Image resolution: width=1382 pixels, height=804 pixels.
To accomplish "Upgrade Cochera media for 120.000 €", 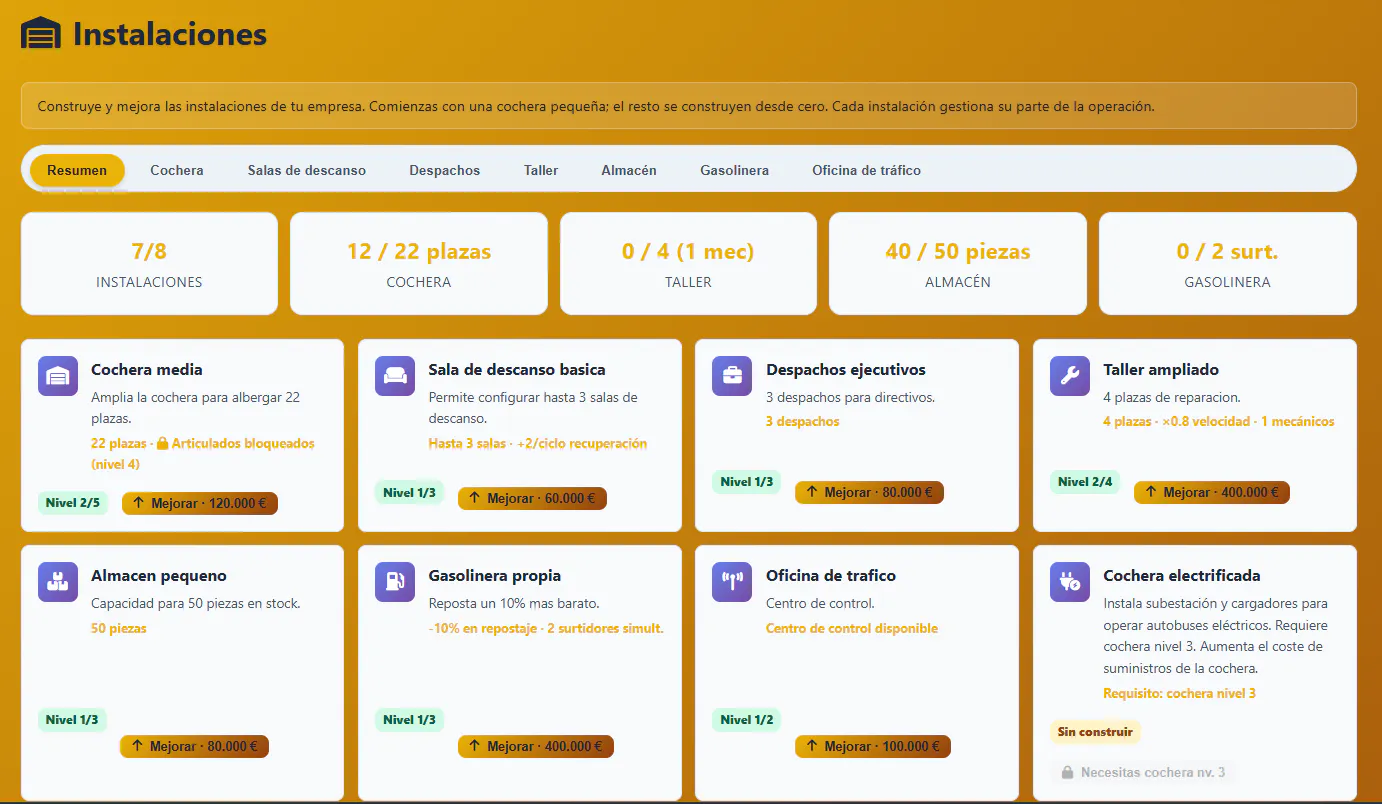I will pyautogui.click(x=200, y=503).
